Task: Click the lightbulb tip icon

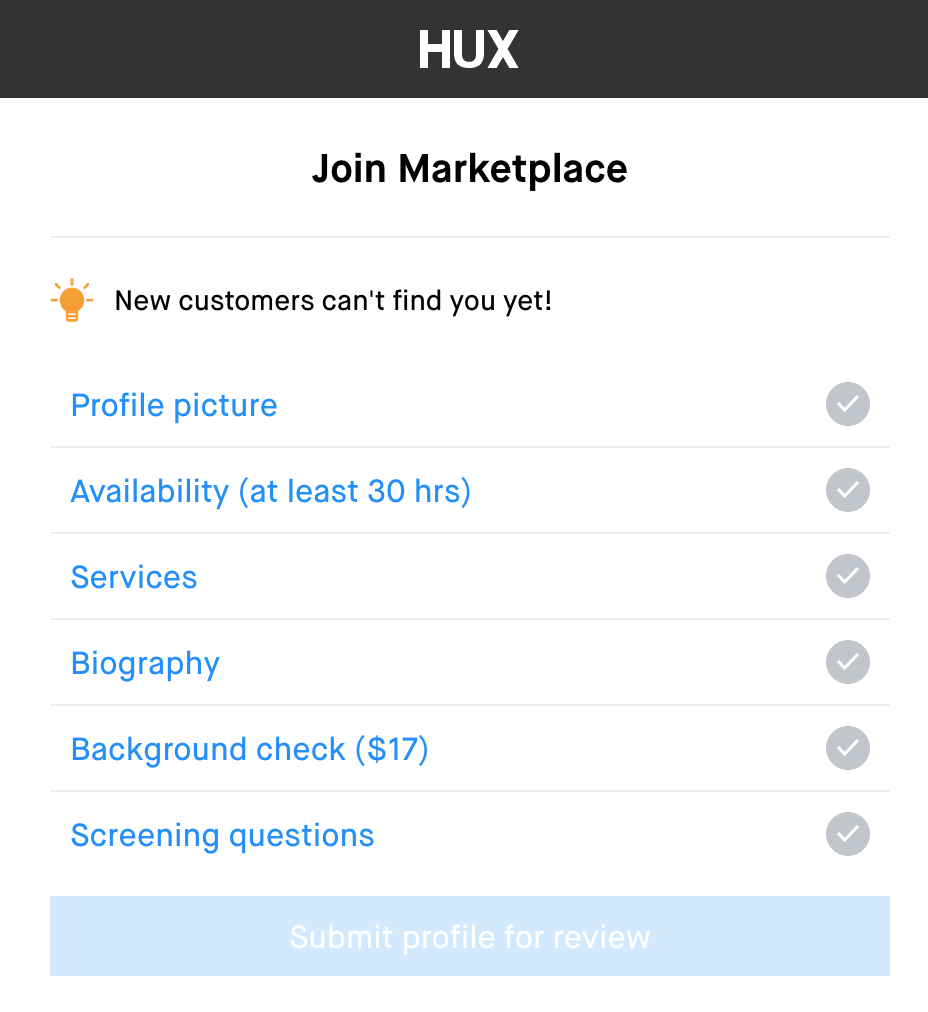Action: (x=71, y=299)
